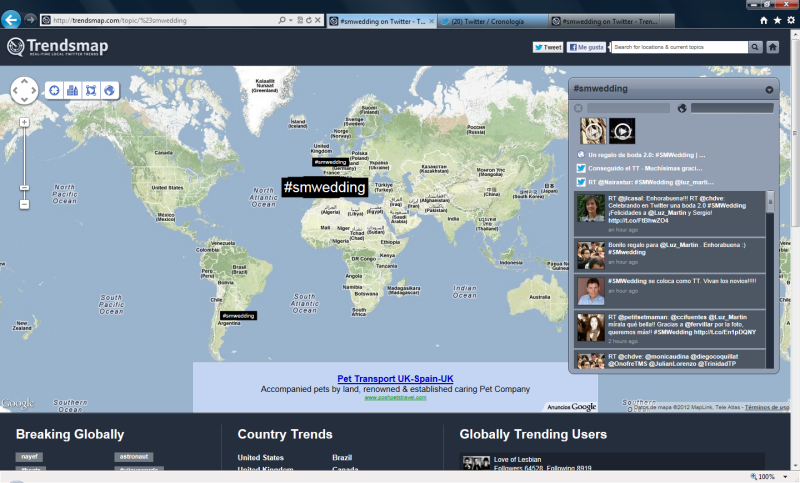Click the locate-me target icon on map toolbar
Viewport: 800px width, 483px height.
[x=54, y=91]
